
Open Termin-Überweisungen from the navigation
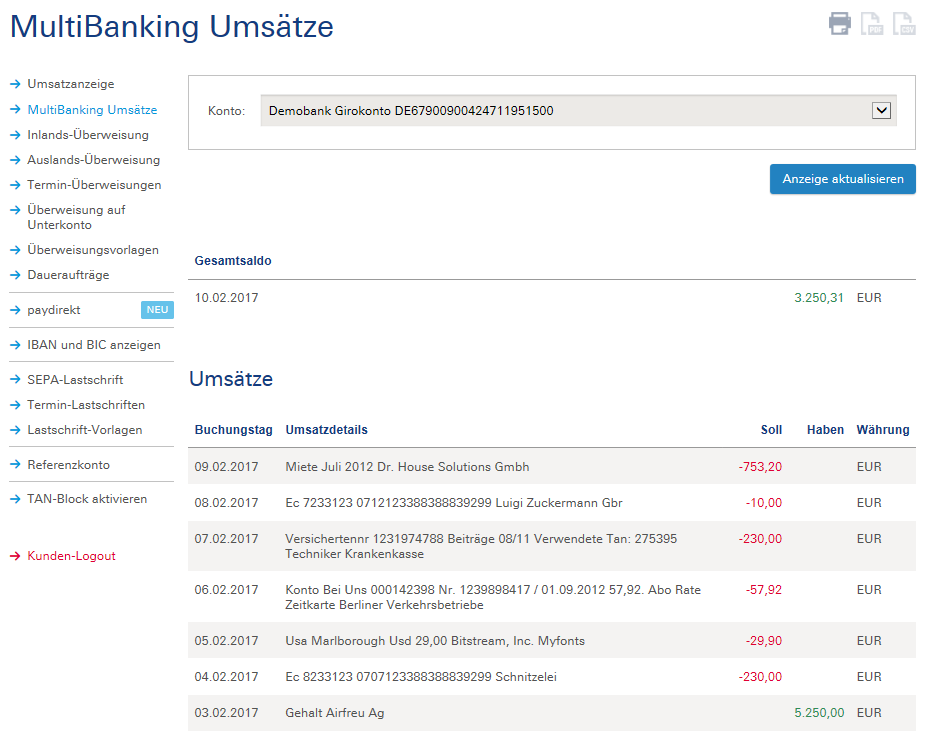point(92,184)
